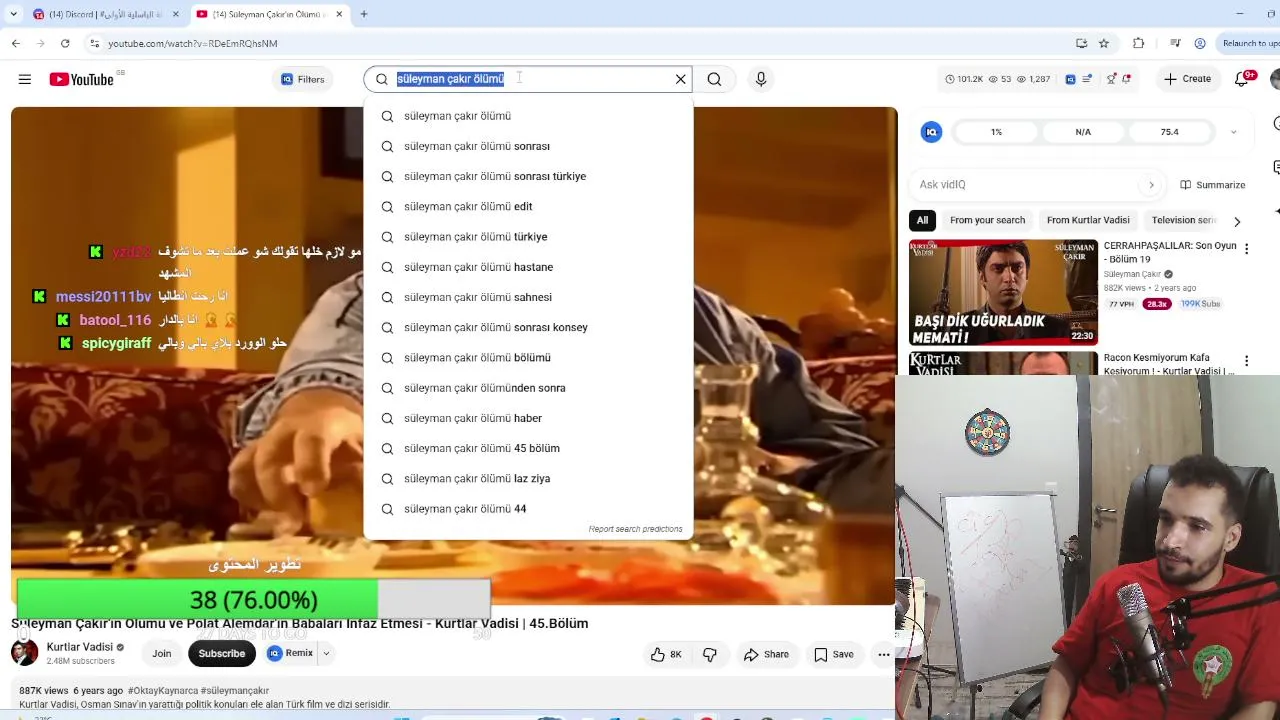Select the All filter chip
Image resolution: width=1280 pixels, height=720 pixels.
[x=922, y=220]
